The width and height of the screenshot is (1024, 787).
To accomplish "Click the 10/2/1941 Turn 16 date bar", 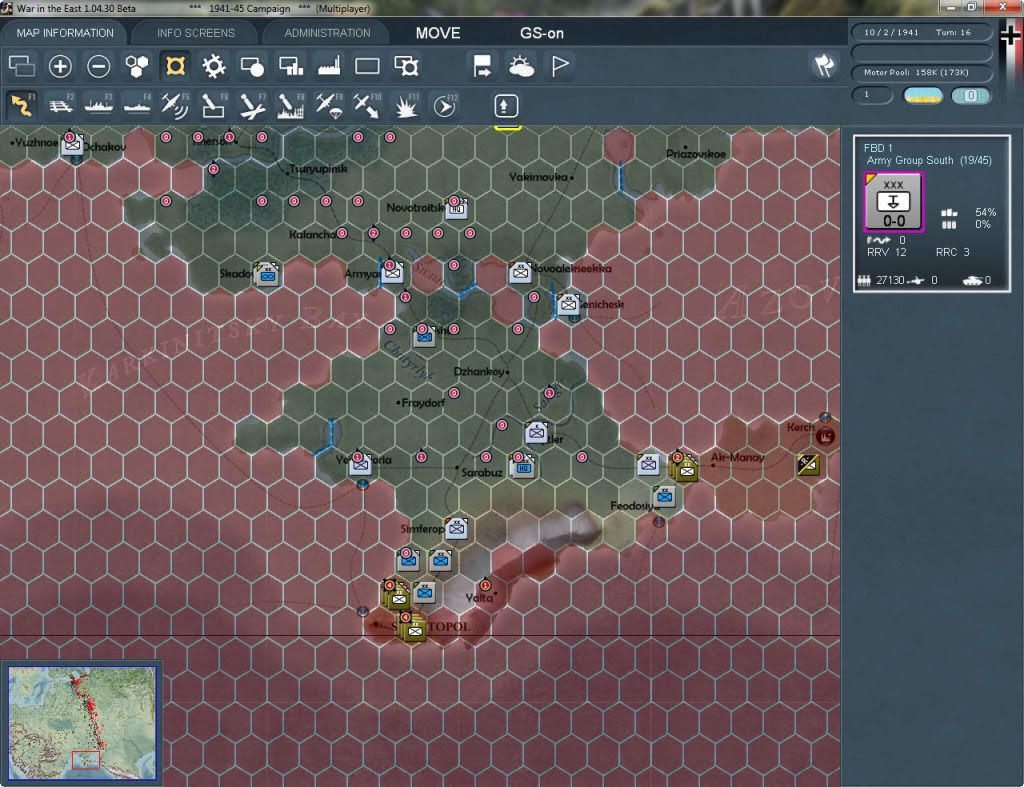I will tap(921, 32).
